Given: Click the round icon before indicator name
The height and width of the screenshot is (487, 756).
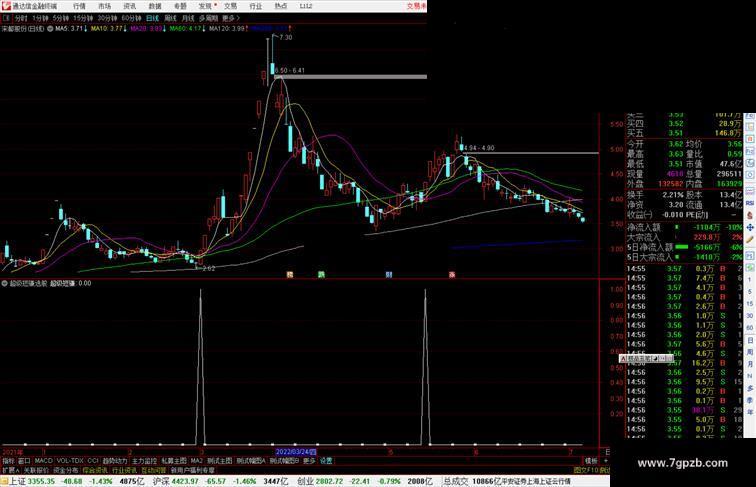Looking at the screenshot, I should (x=4, y=284).
